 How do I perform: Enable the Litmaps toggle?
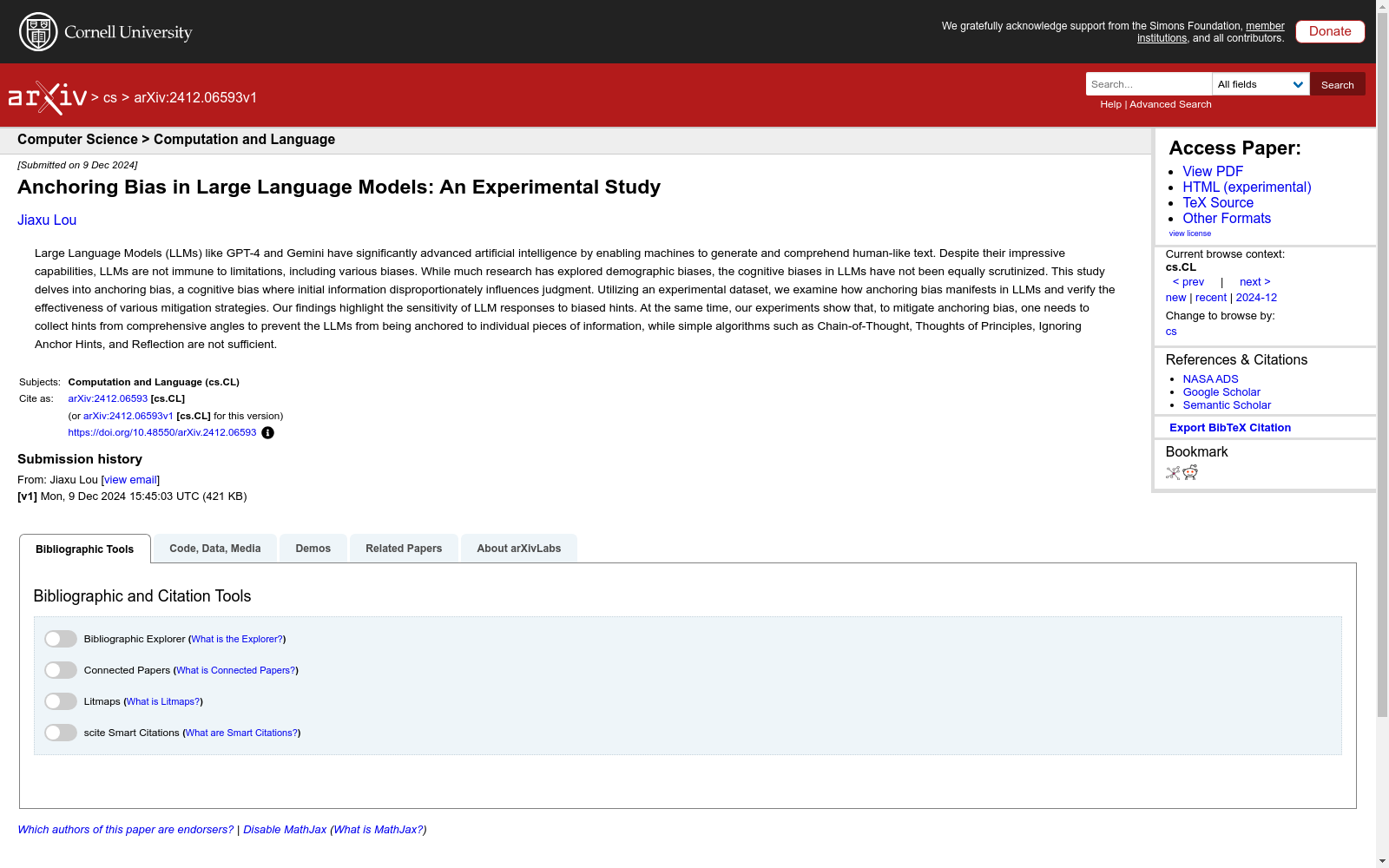(60, 700)
